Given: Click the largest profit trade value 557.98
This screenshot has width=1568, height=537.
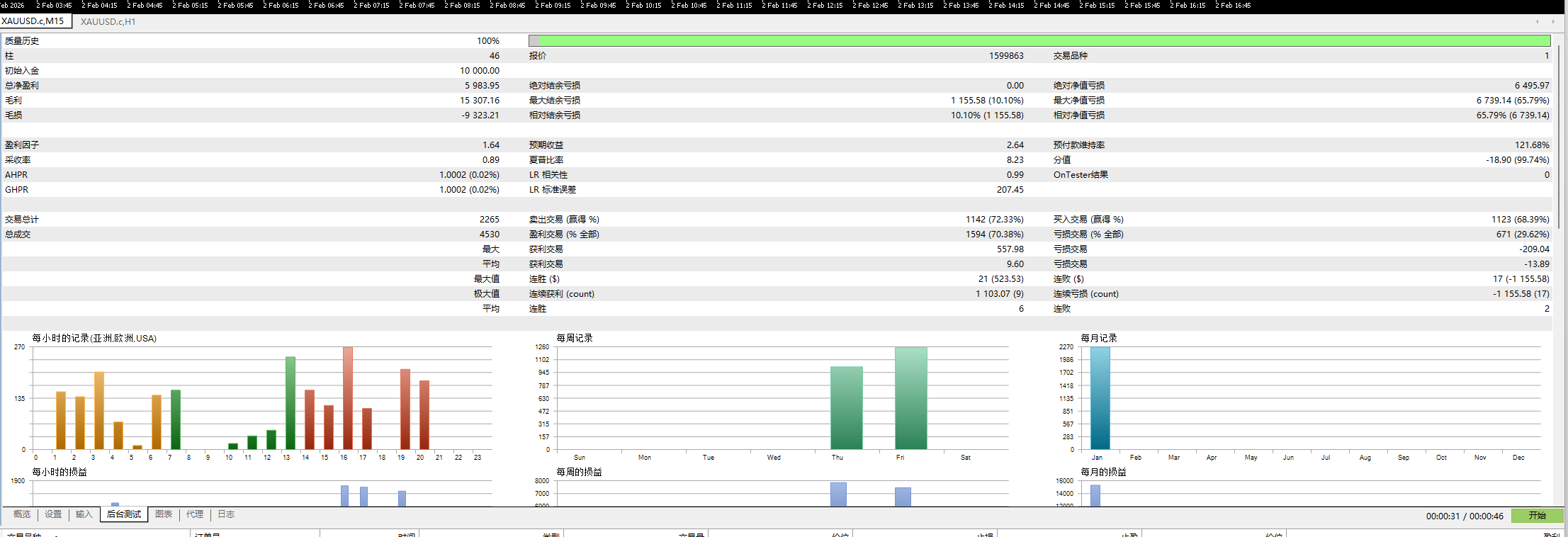Looking at the screenshot, I should [x=1010, y=249].
